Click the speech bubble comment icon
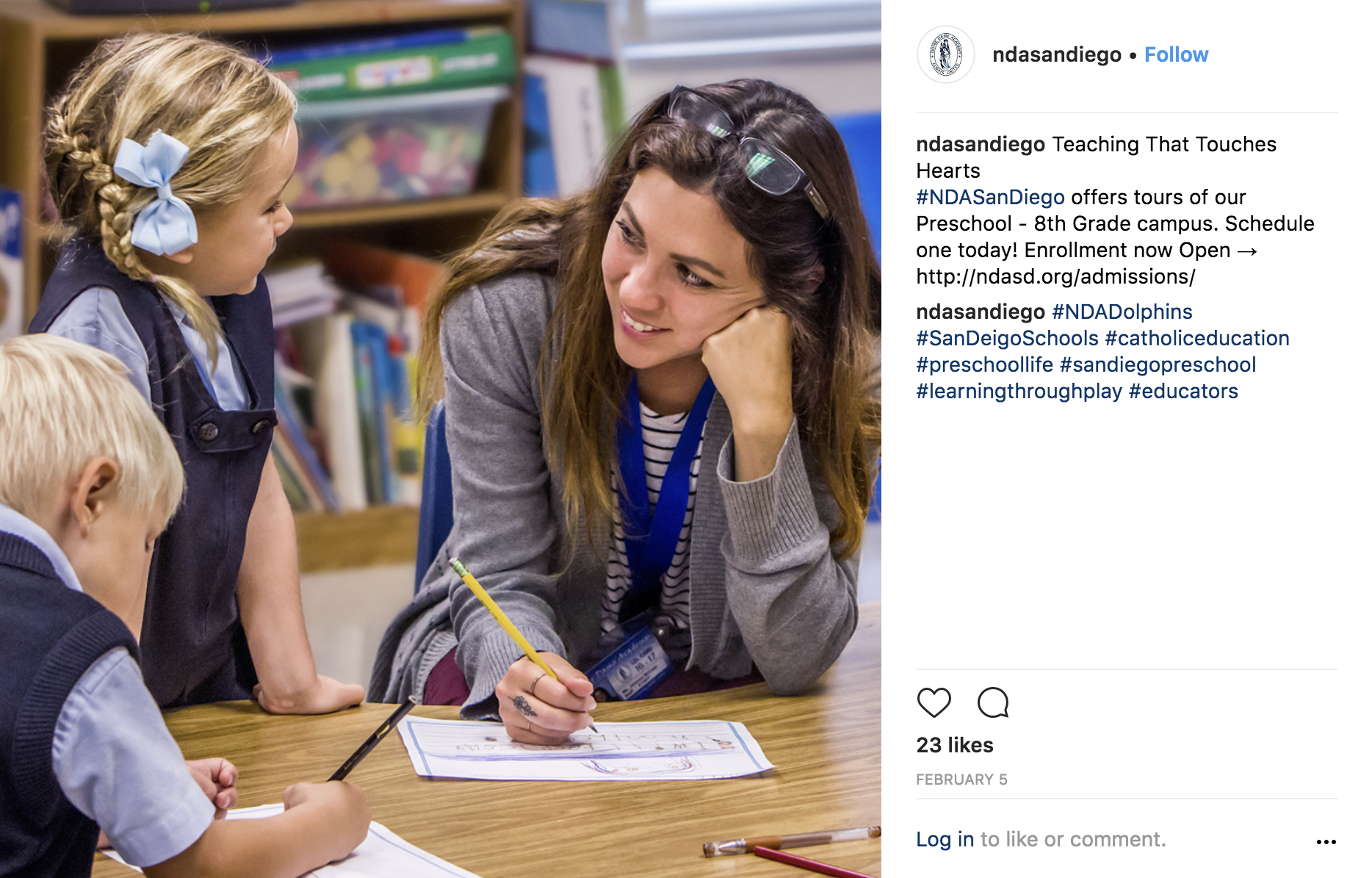This screenshot has height=878, width=1372. (993, 702)
